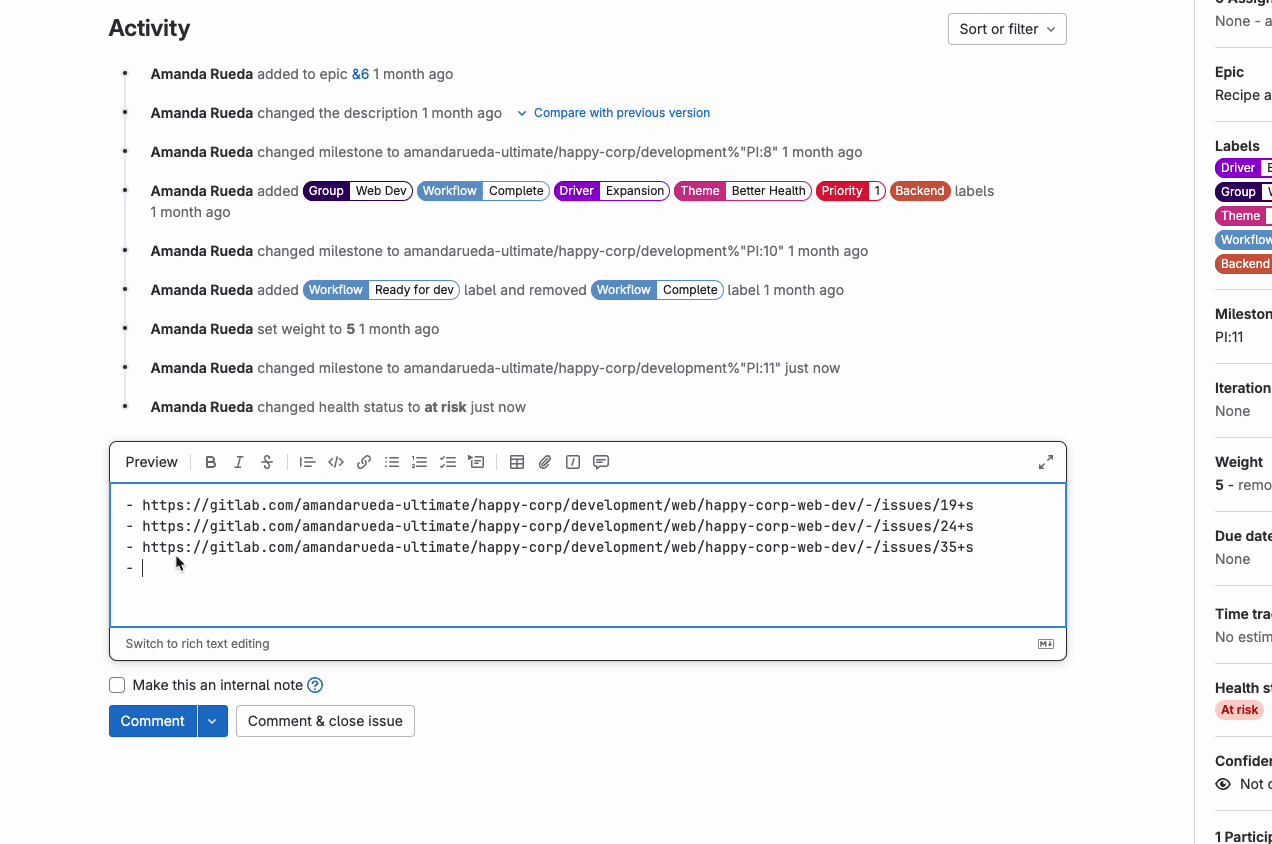Open epic link &6
The height and width of the screenshot is (844, 1272).
360,74
